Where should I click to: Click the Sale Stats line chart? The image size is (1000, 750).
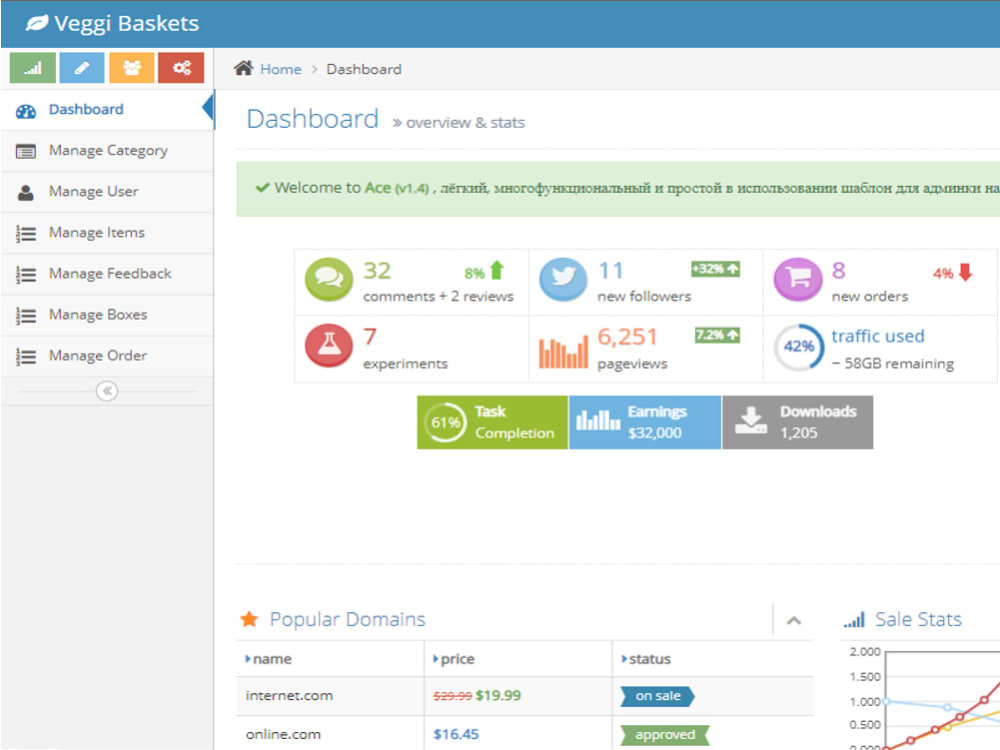pyautogui.click(x=941, y=699)
